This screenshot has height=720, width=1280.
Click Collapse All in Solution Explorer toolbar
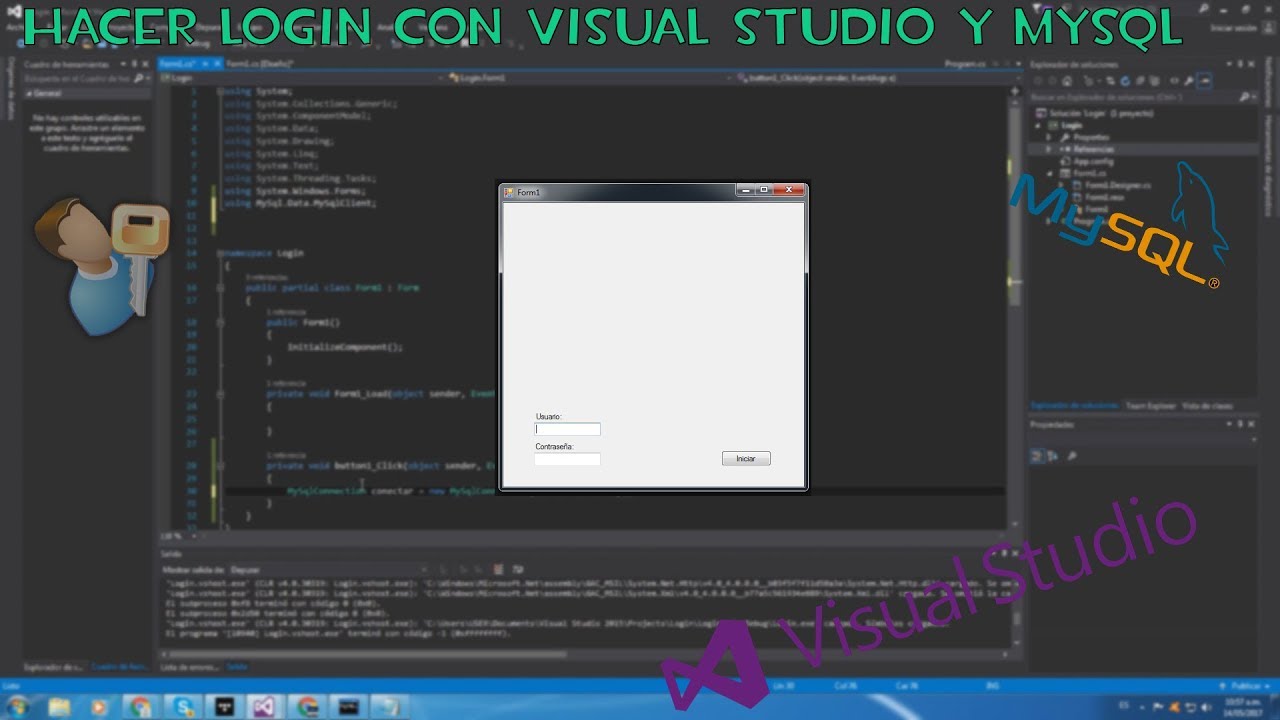1138,81
